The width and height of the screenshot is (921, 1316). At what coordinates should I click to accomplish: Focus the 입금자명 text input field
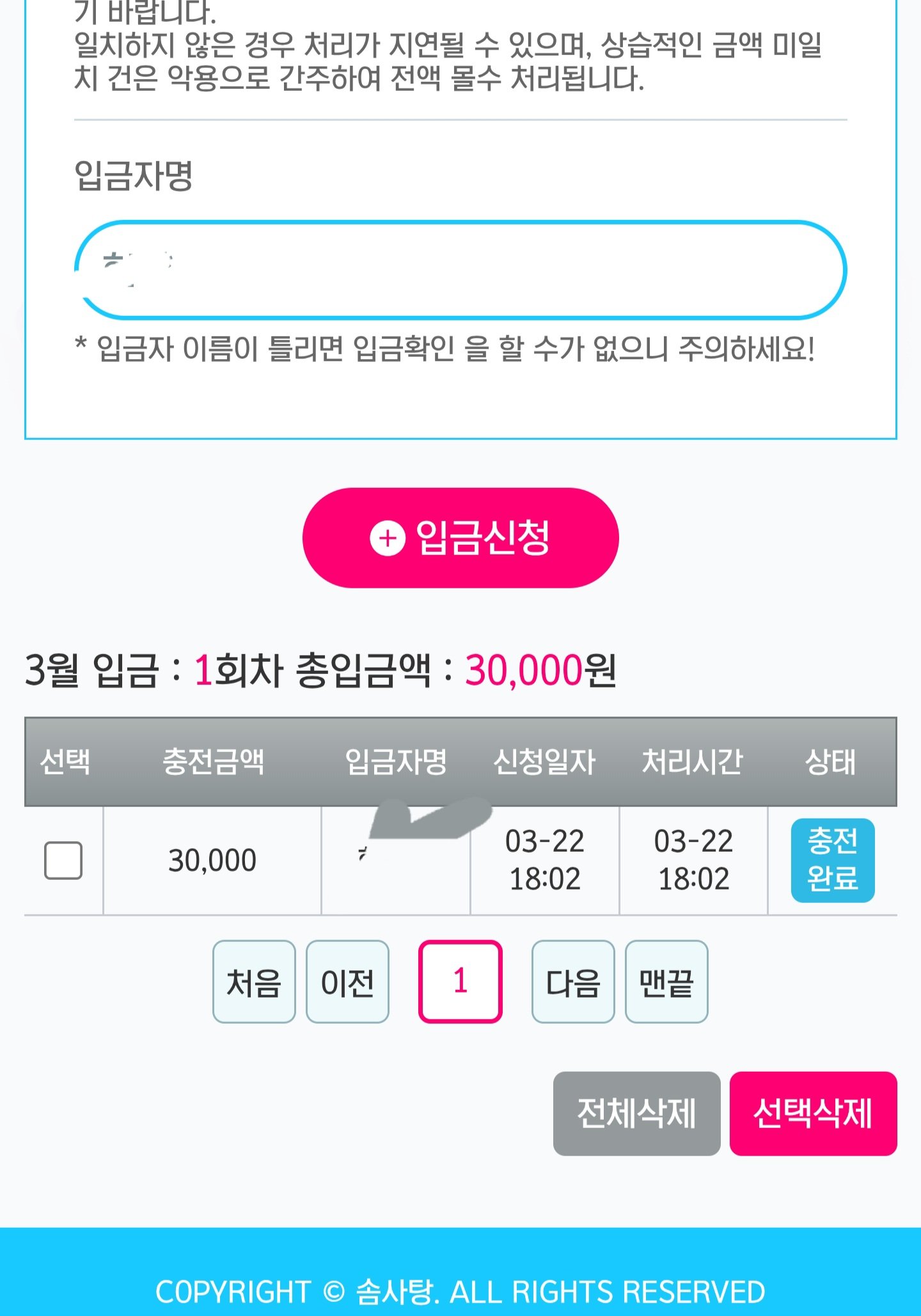[460, 270]
